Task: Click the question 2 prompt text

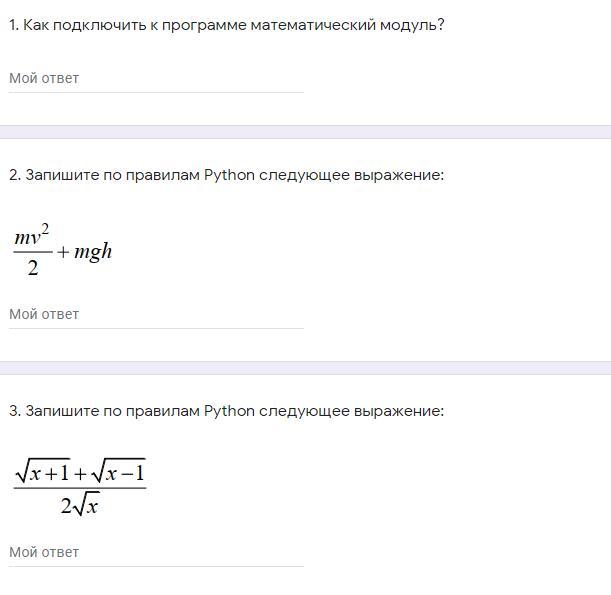Action: click(x=226, y=175)
